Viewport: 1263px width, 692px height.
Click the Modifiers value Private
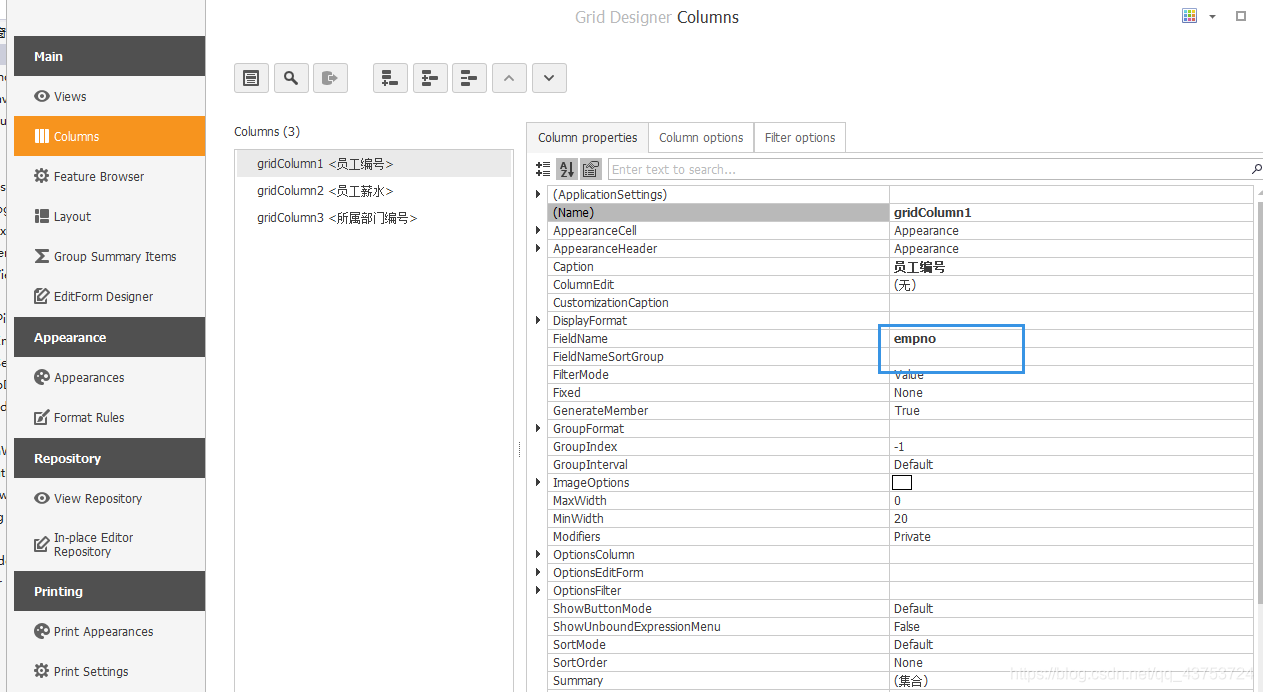tap(912, 536)
